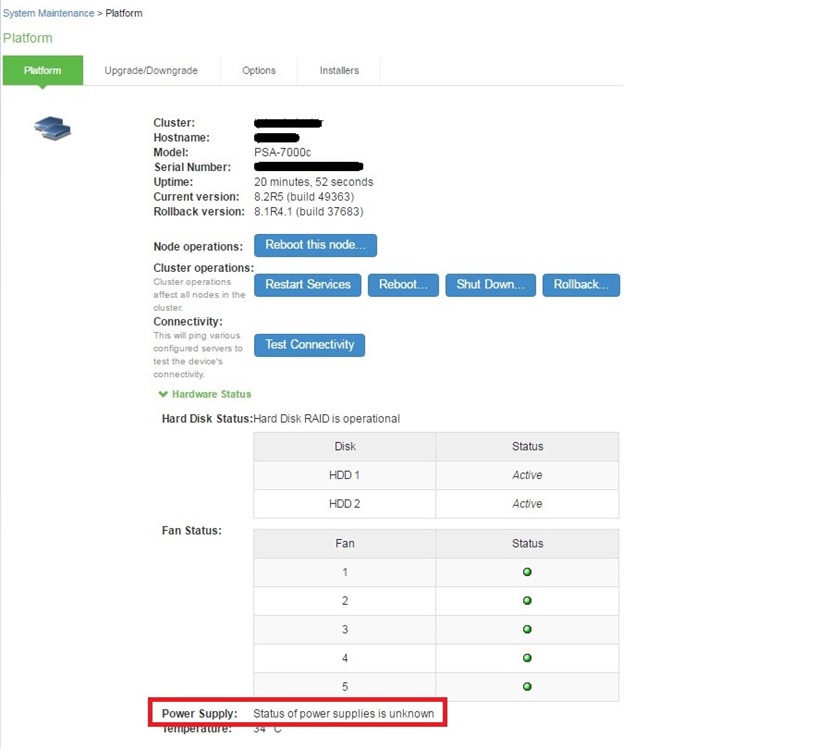Click the green arrow beside Hardware Status
The width and height of the screenshot is (819, 749).
tap(163, 394)
